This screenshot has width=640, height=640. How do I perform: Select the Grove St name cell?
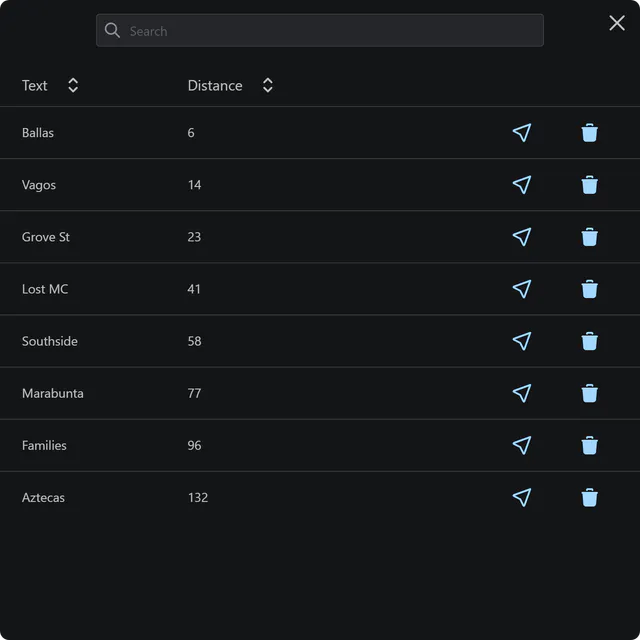pos(46,237)
